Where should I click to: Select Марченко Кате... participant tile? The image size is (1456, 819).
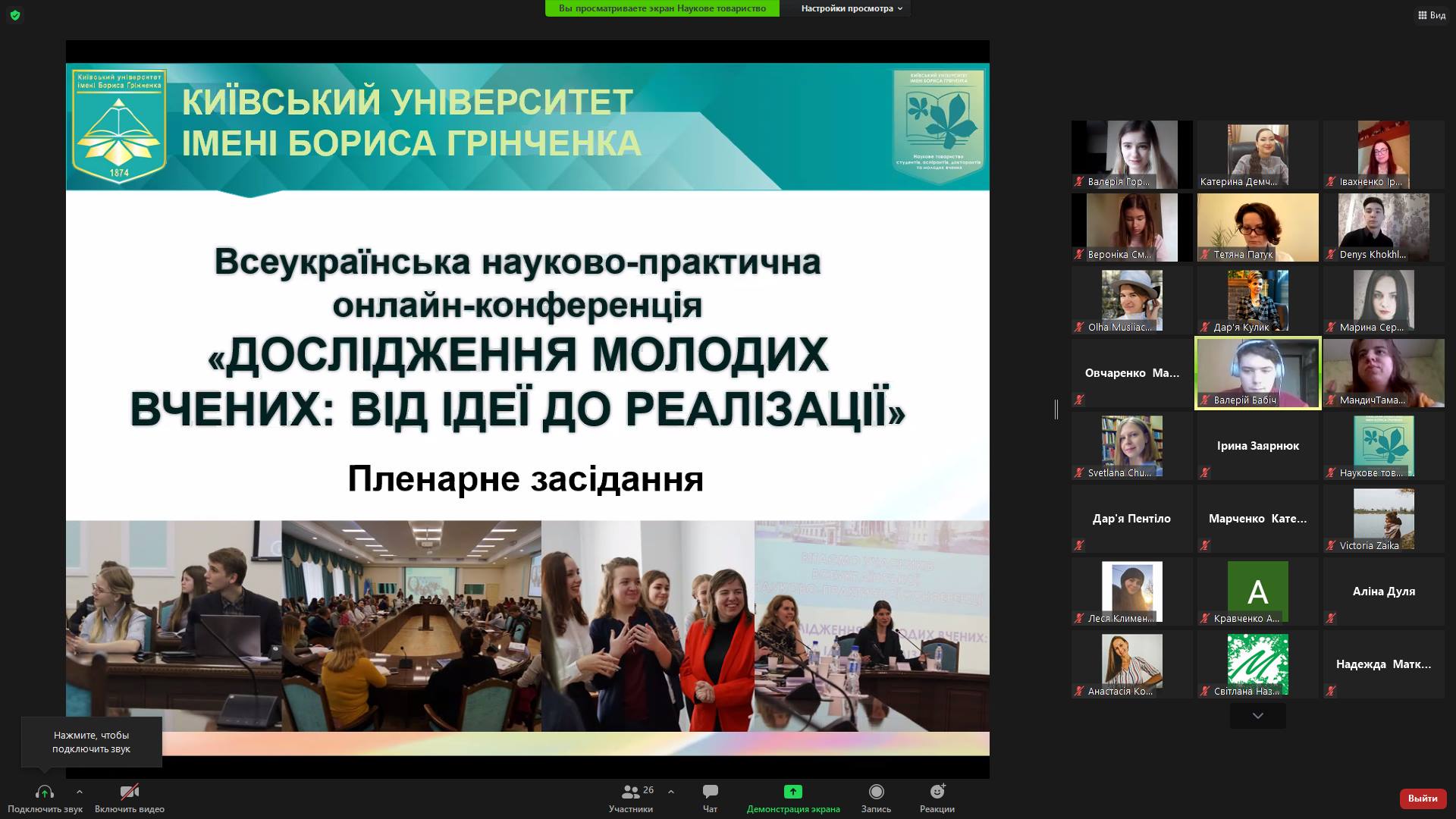(1258, 519)
